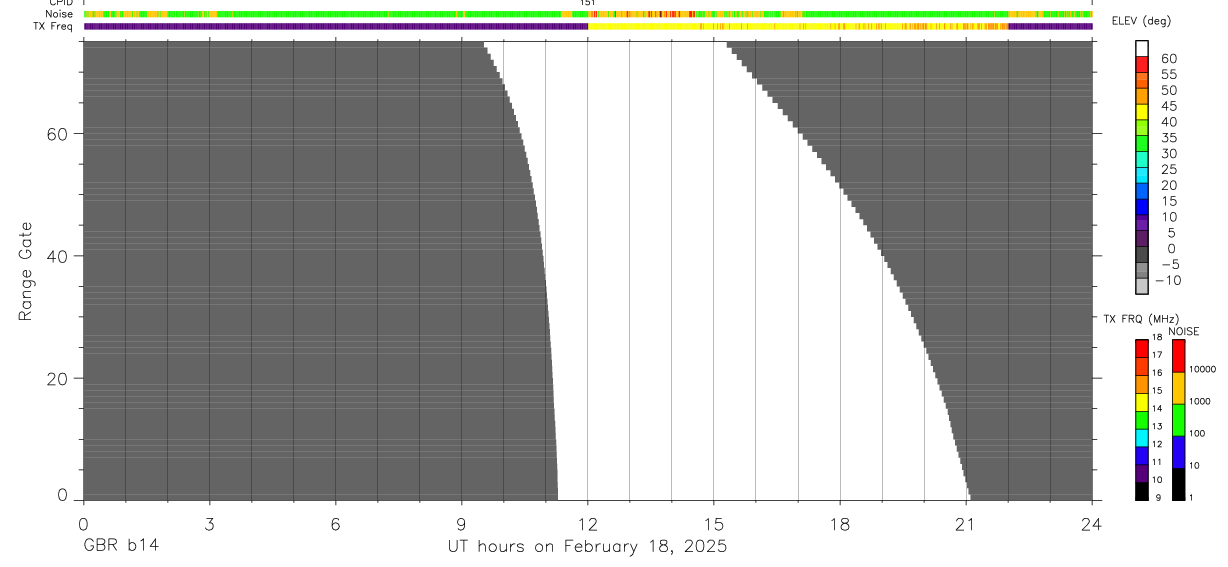The height and width of the screenshot is (567, 1228).
Task: Select the cyan 12-13 MHz TX FRQ swatch
Action: pos(1142,438)
